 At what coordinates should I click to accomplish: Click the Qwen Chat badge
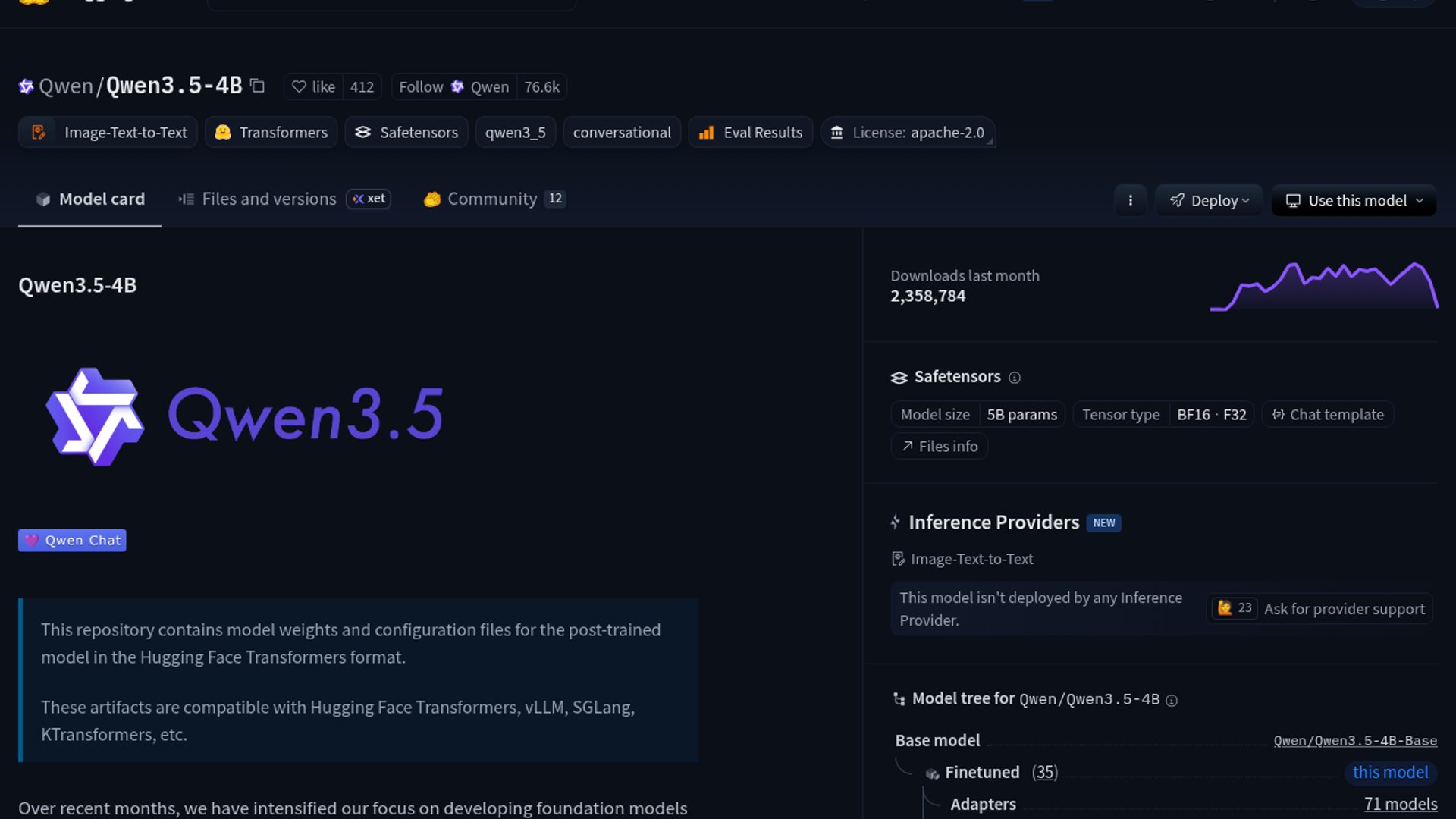[x=72, y=541]
